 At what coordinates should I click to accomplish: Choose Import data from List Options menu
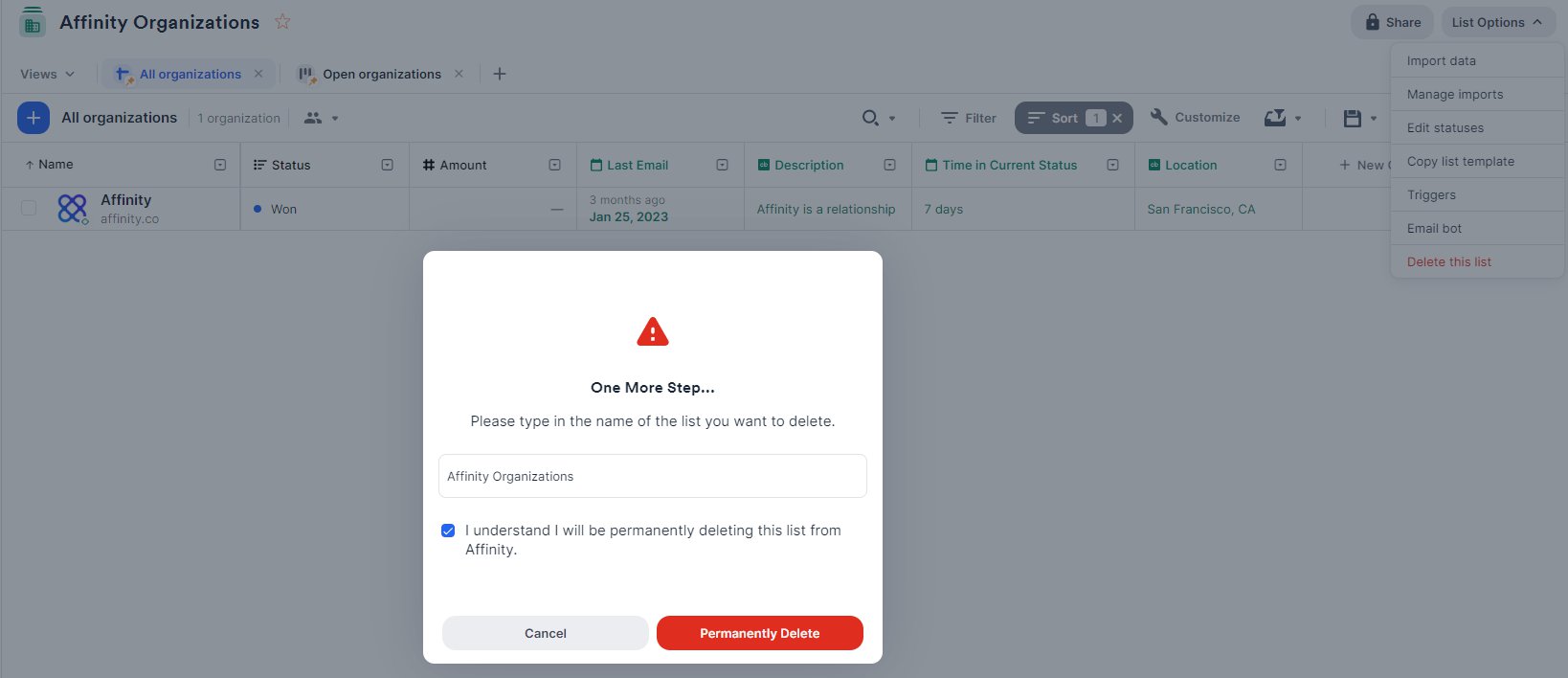[x=1441, y=60]
